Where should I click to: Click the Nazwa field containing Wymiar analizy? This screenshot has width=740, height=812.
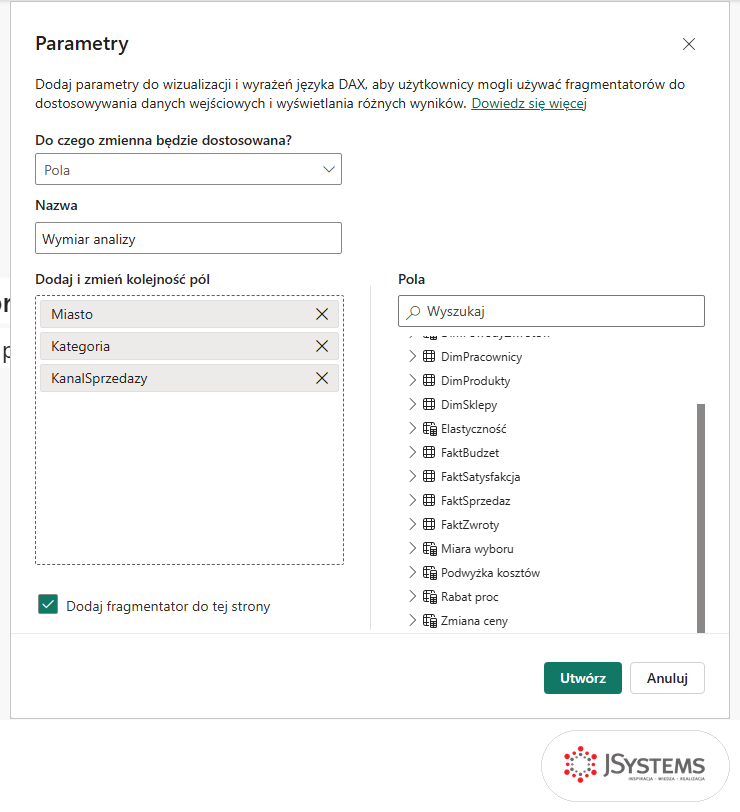click(x=188, y=238)
